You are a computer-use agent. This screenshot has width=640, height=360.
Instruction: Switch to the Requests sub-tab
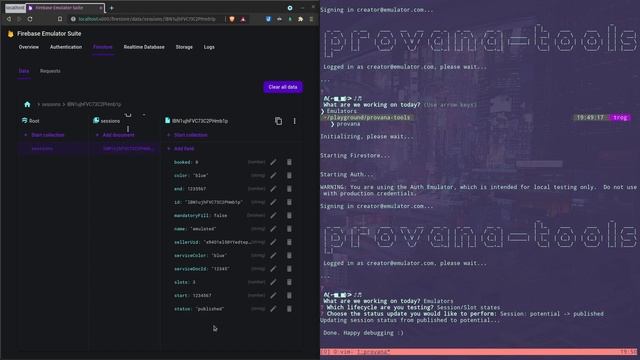tap(50, 71)
